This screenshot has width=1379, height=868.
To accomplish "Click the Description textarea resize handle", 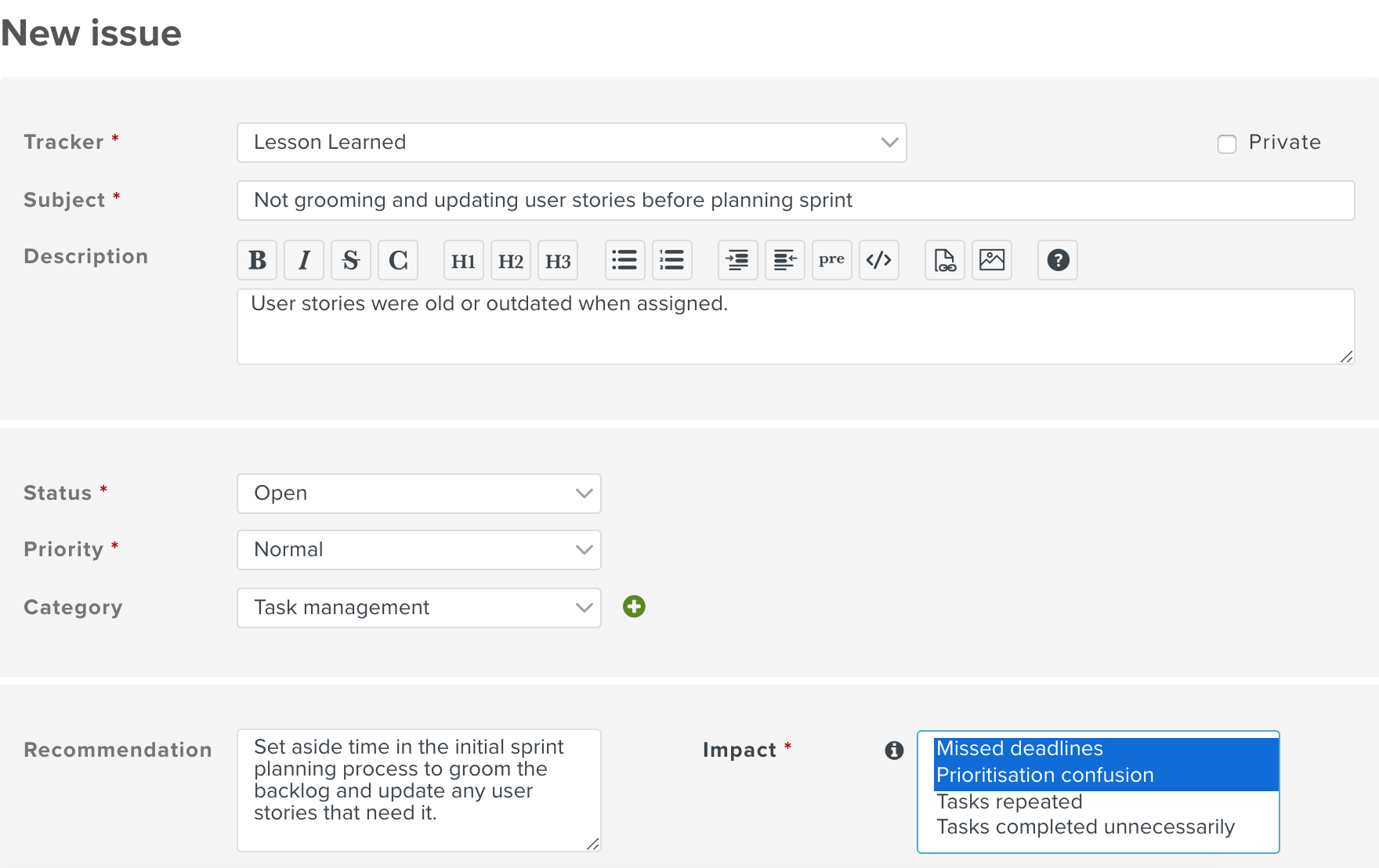I will point(1347,356).
